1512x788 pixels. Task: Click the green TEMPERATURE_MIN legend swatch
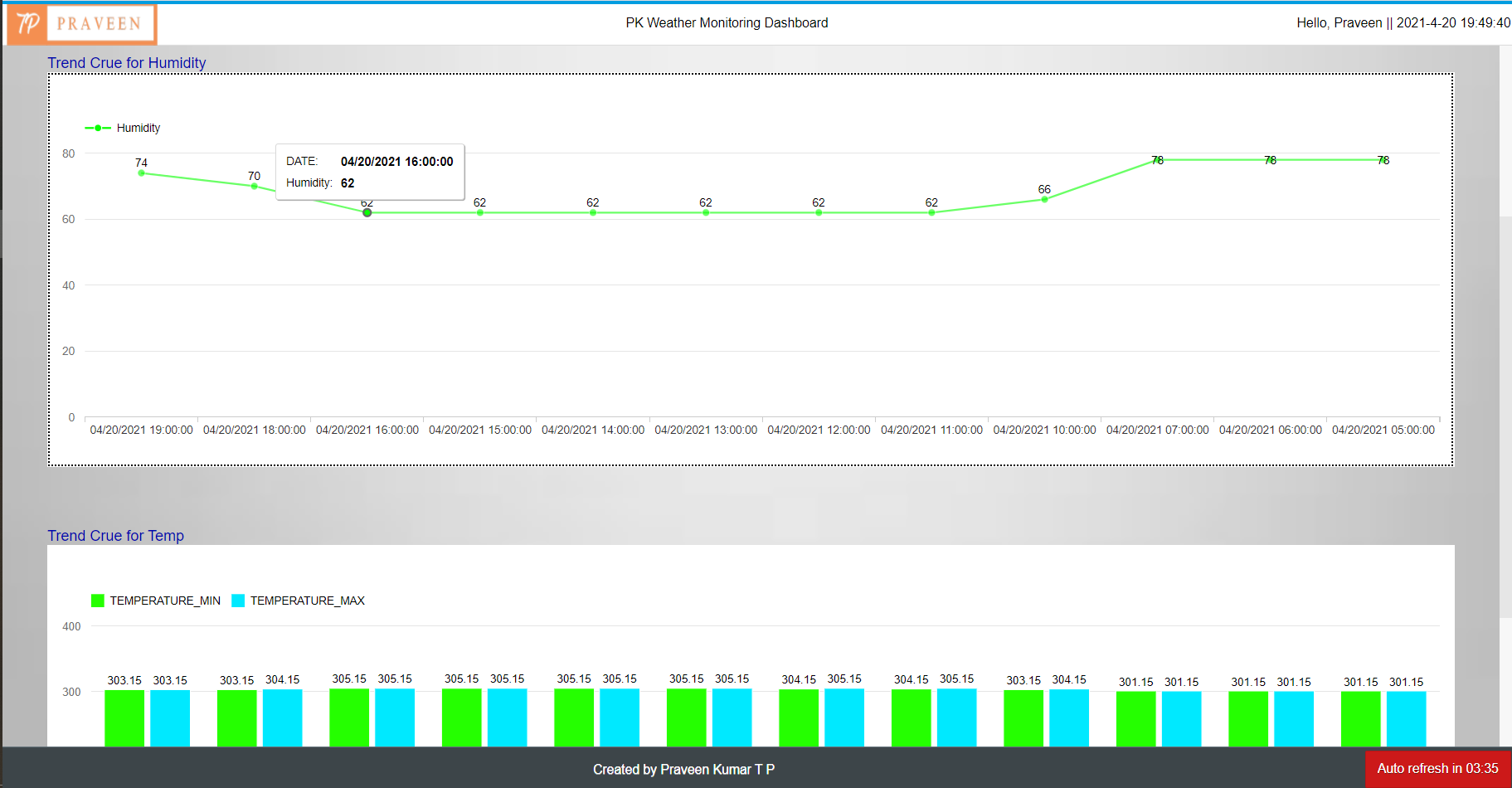click(98, 601)
